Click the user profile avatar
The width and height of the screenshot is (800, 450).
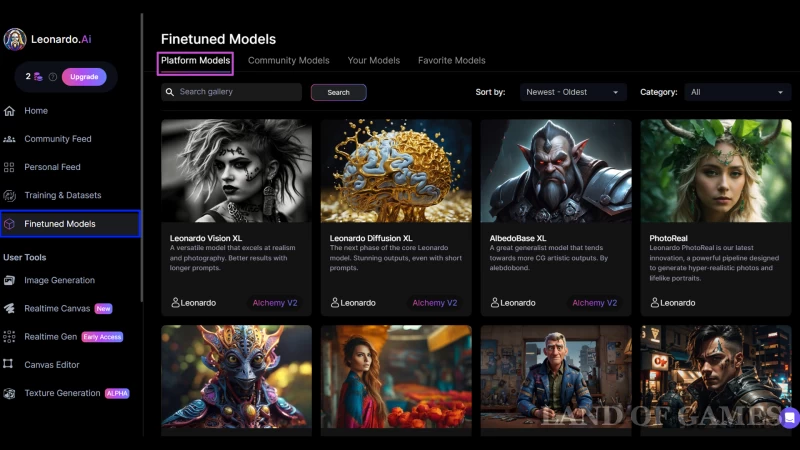(15, 39)
